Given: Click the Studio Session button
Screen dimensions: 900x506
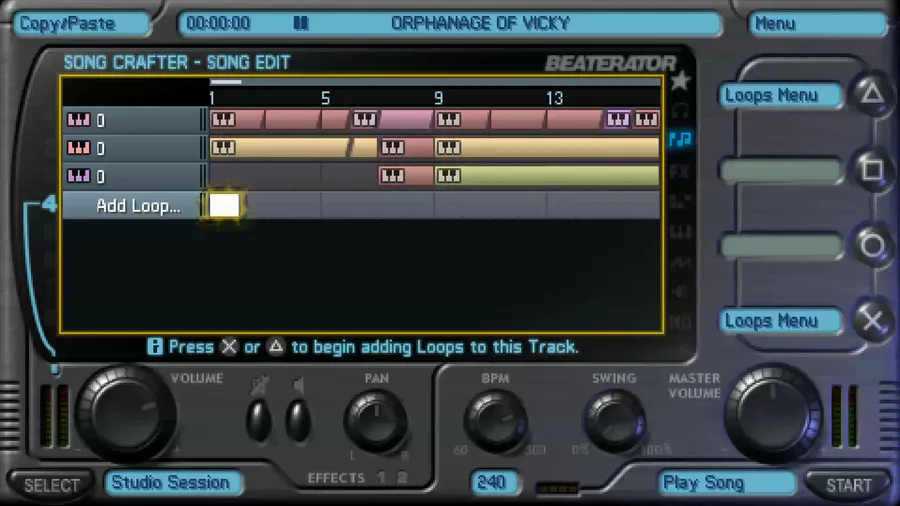Looking at the screenshot, I should point(173,482).
